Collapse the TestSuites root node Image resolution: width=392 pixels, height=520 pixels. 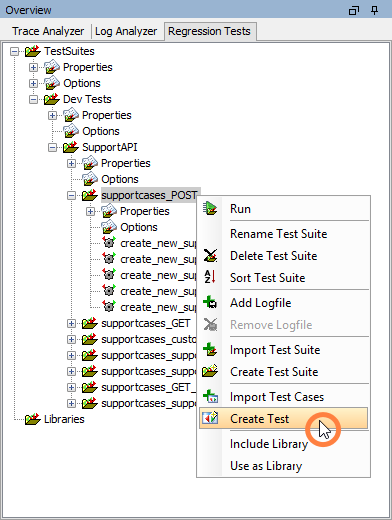[x=14, y=51]
